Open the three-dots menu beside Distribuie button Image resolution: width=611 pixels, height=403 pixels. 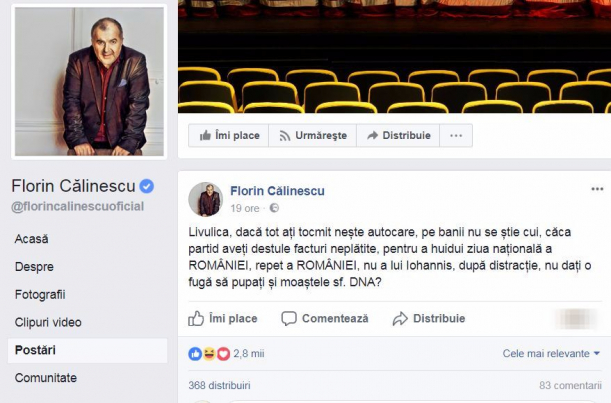tap(455, 136)
